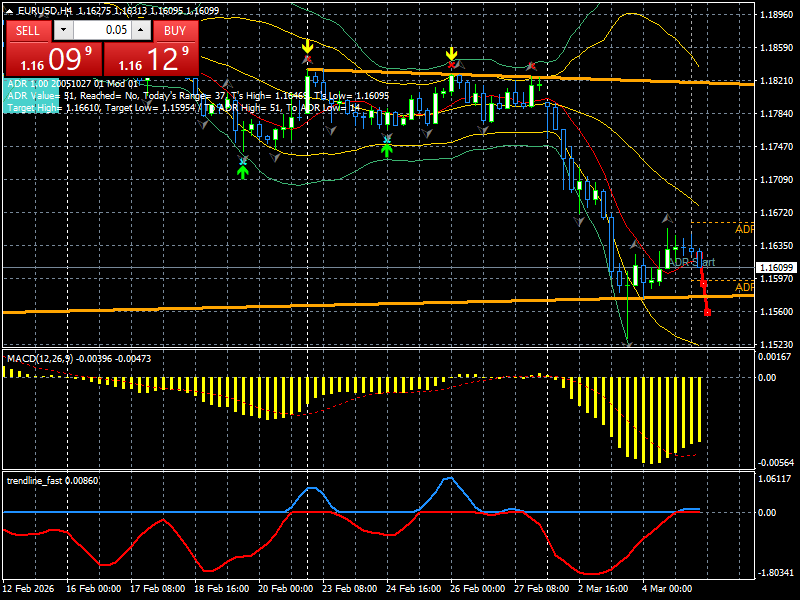Click the ADR Start label on chart

[692, 262]
